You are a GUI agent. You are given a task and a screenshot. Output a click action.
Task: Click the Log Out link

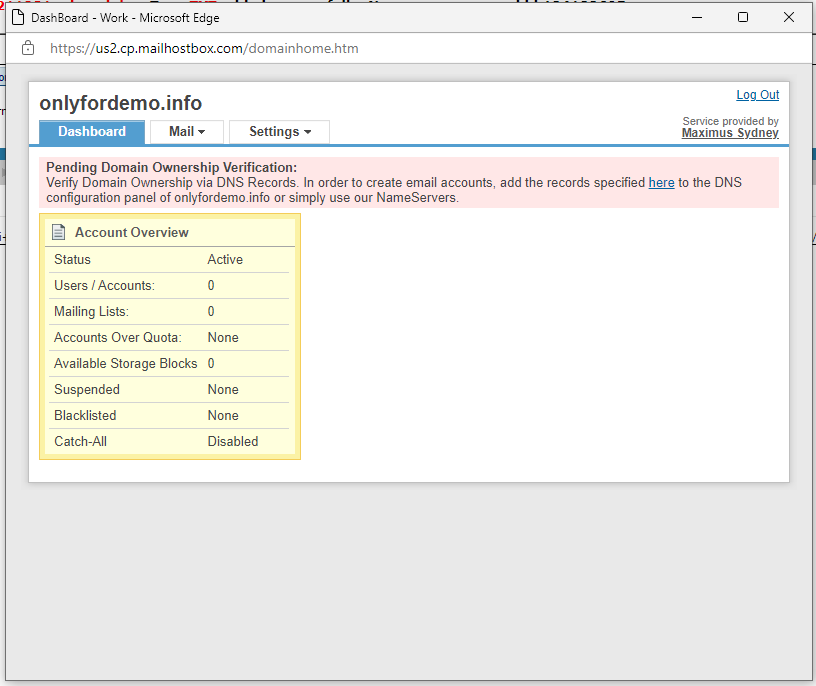pyautogui.click(x=757, y=95)
